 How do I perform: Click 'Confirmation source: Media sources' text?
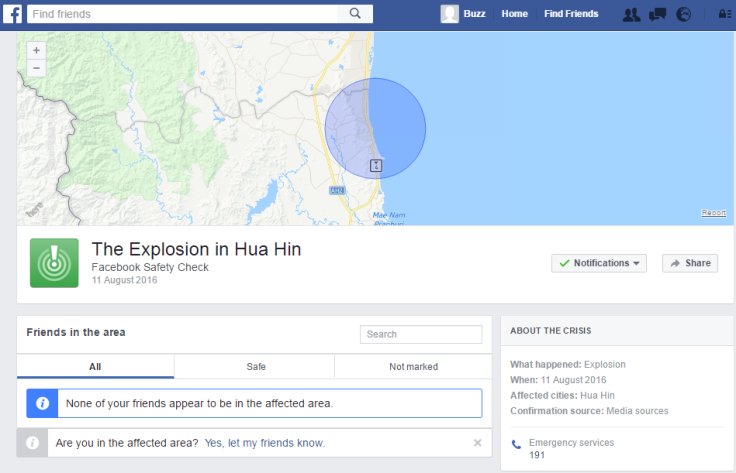(x=589, y=411)
